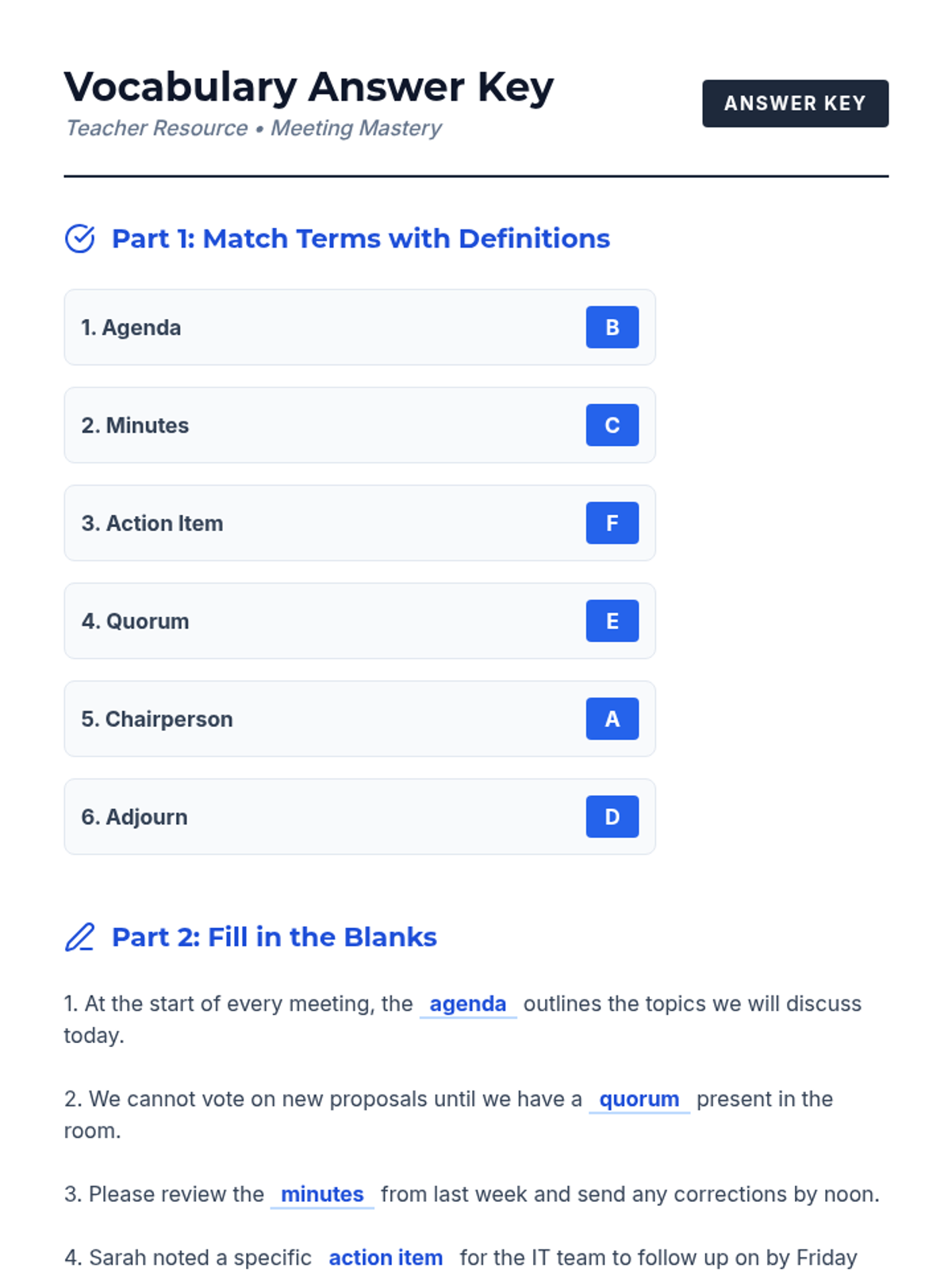Click the F badge on Action Item
Viewport: 952px width, 1270px height.
coord(612,523)
